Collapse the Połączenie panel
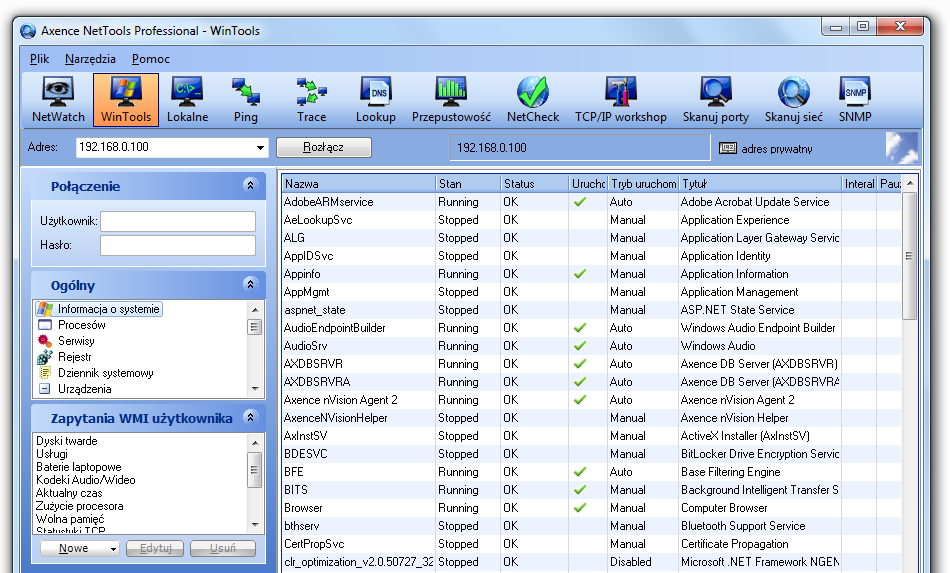This screenshot has width=950, height=573. [x=250, y=185]
